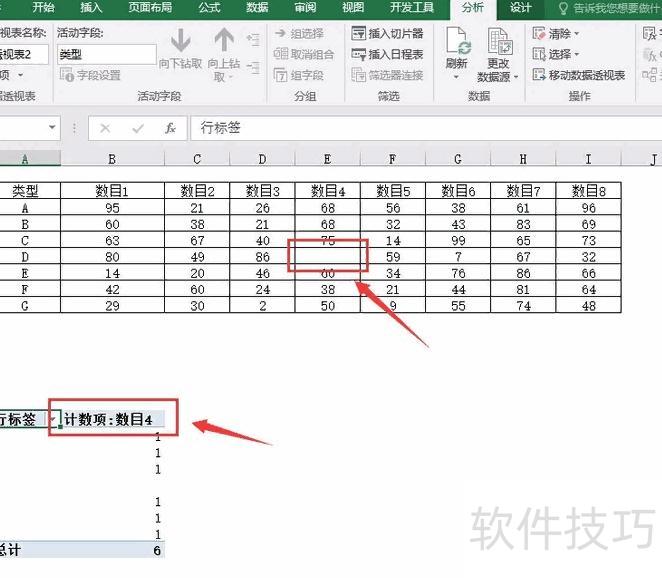Screen dimensions: 662x578
Task: Click the formula bar confirm checkmark icon
Action: click(138, 128)
